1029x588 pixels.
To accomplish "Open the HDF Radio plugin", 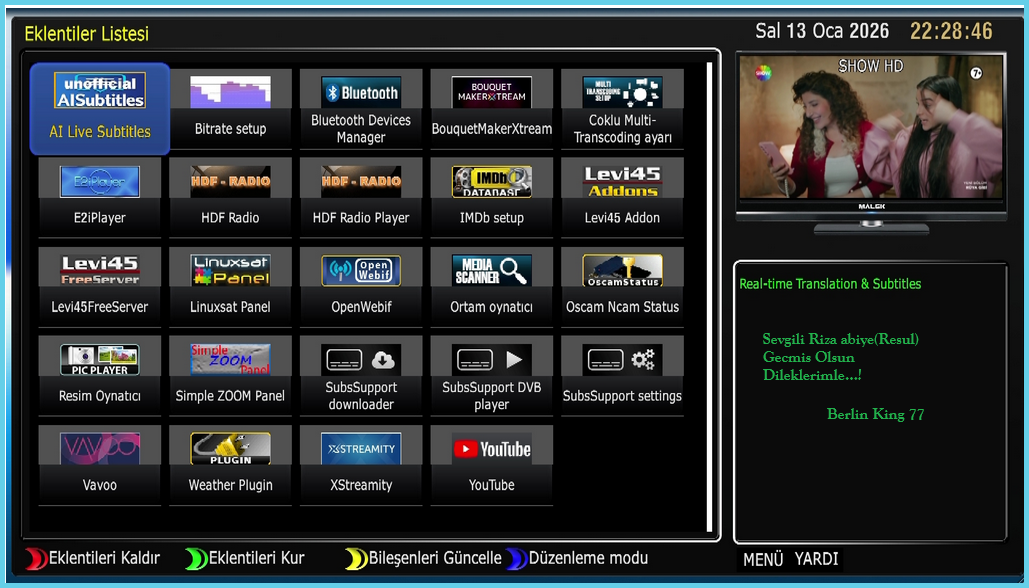I will (x=230, y=198).
